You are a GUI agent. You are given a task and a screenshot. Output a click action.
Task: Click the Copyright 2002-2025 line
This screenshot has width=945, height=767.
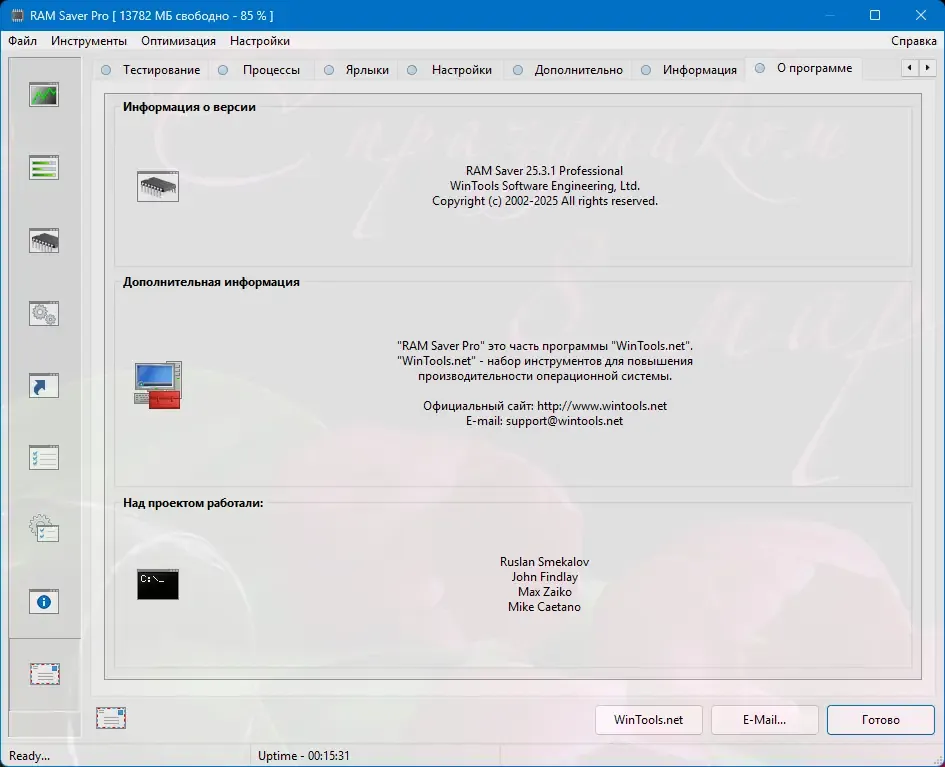(x=544, y=201)
